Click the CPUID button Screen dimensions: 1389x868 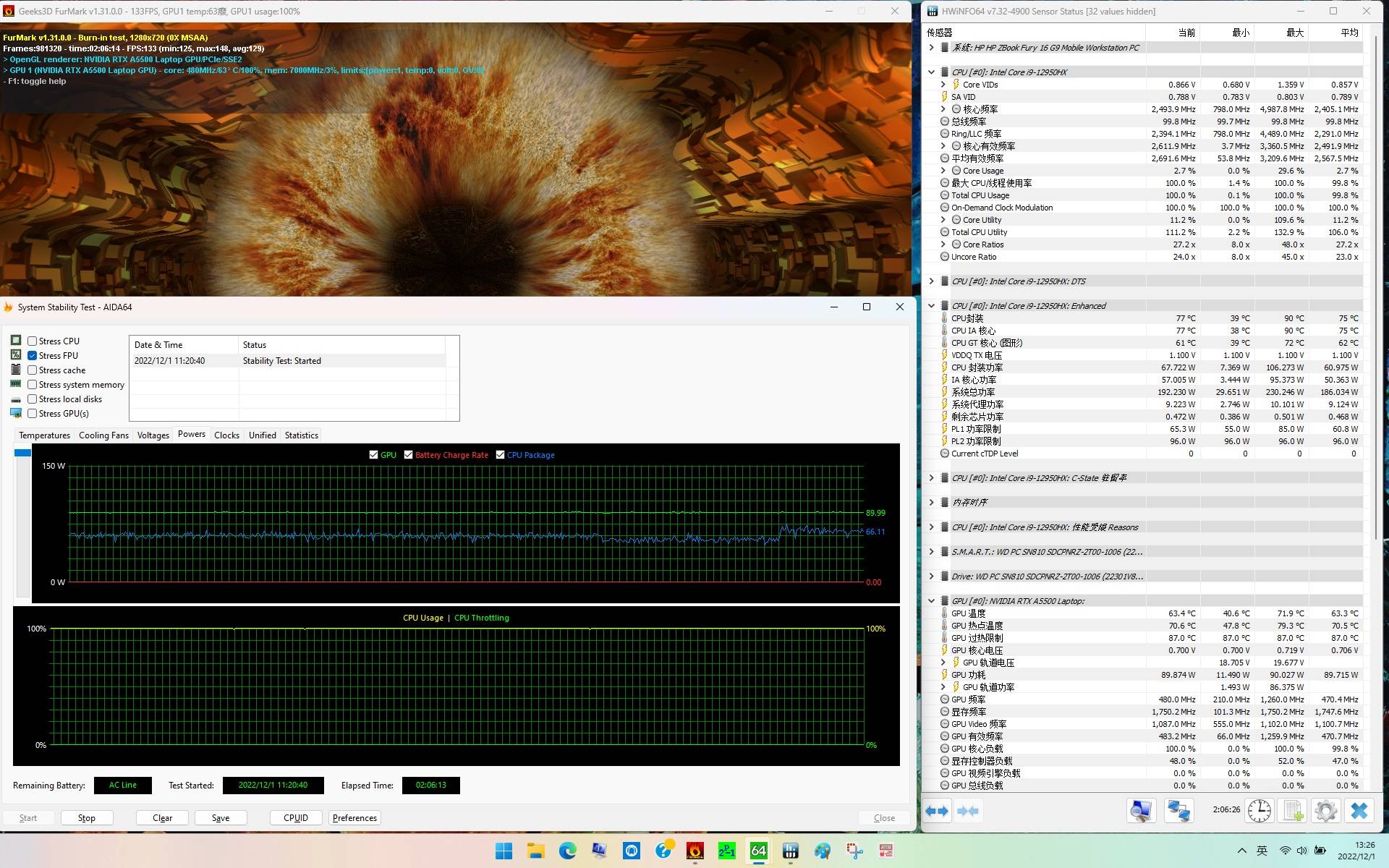[296, 818]
